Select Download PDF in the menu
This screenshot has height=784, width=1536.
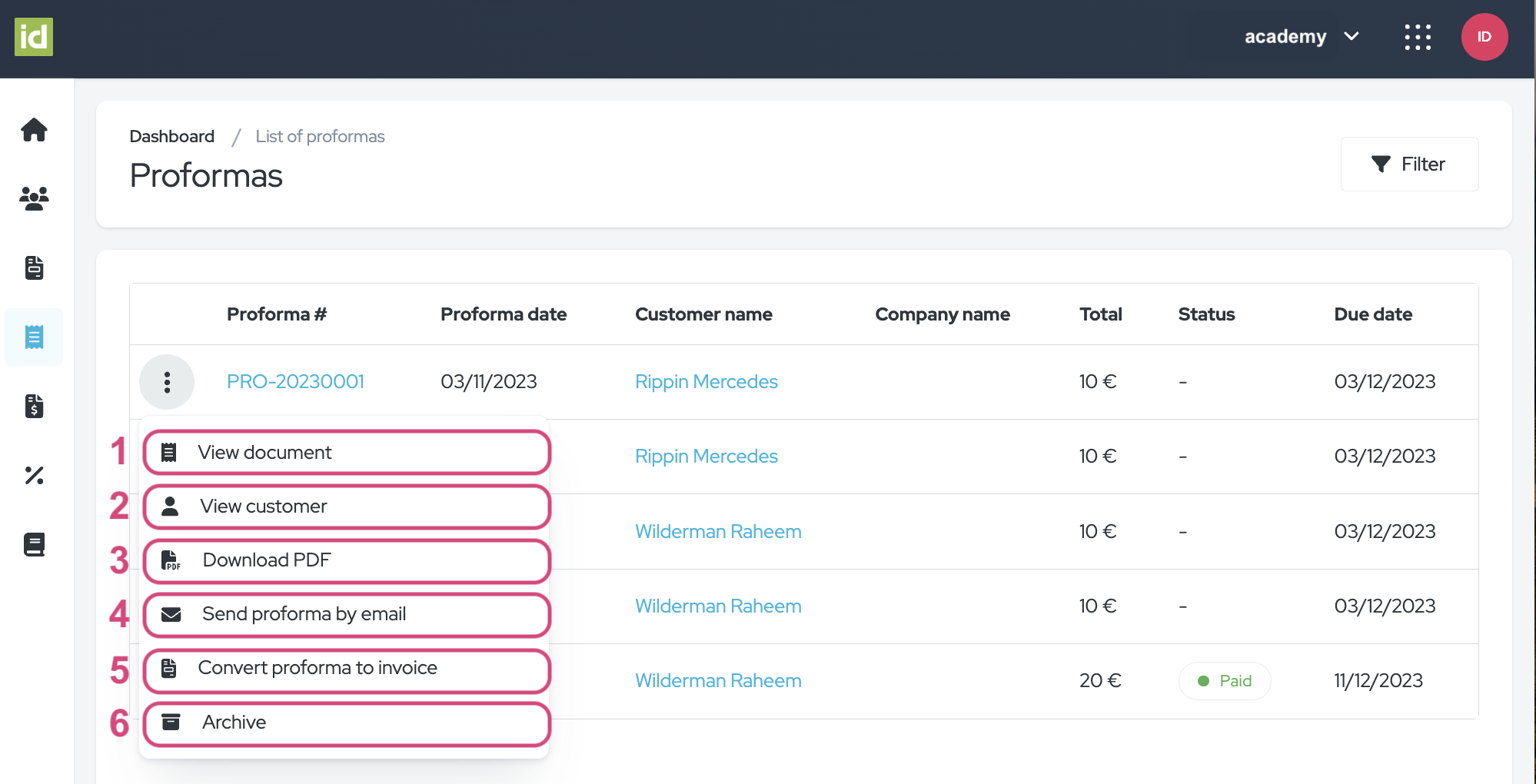[x=346, y=560]
